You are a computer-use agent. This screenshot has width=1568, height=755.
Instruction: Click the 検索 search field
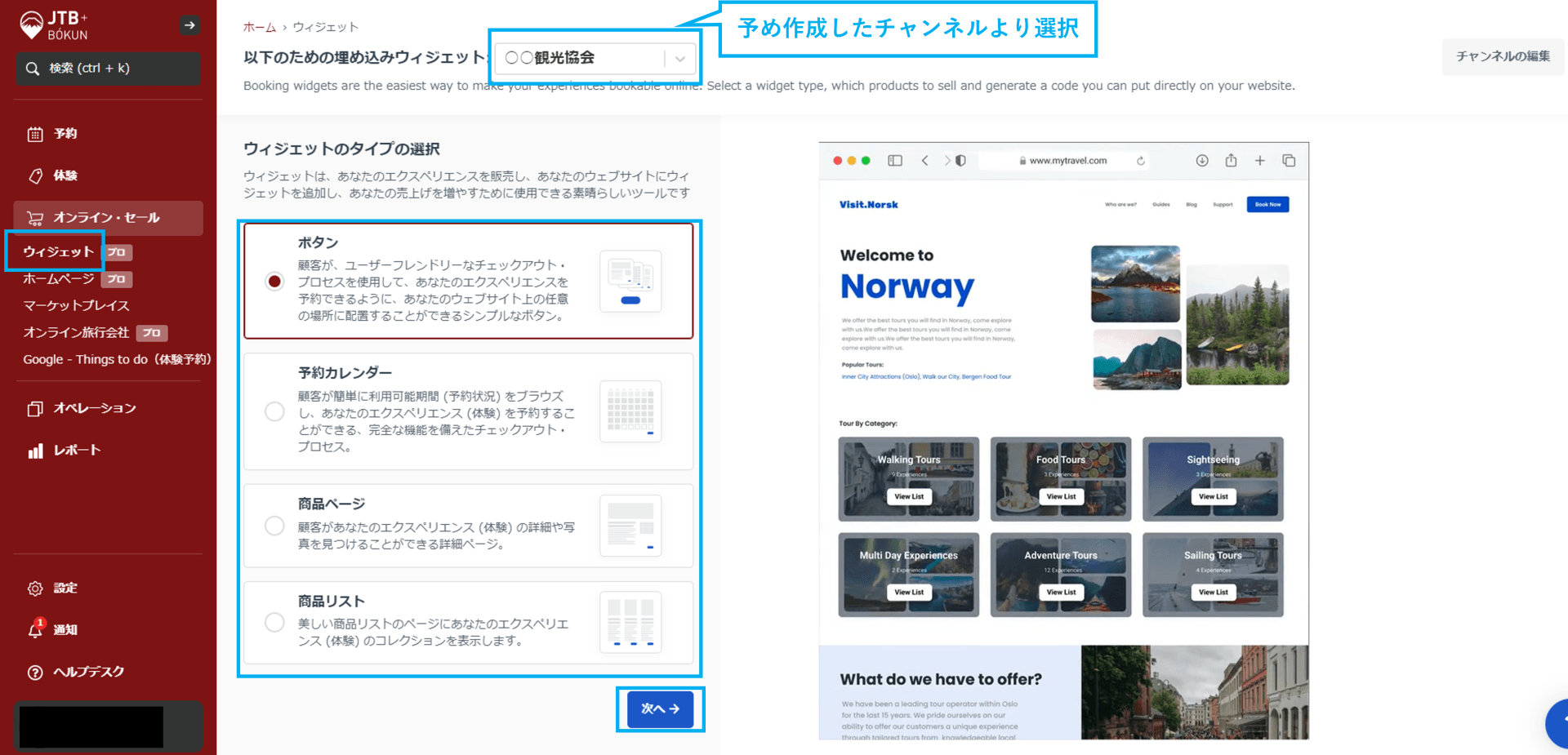(108, 69)
